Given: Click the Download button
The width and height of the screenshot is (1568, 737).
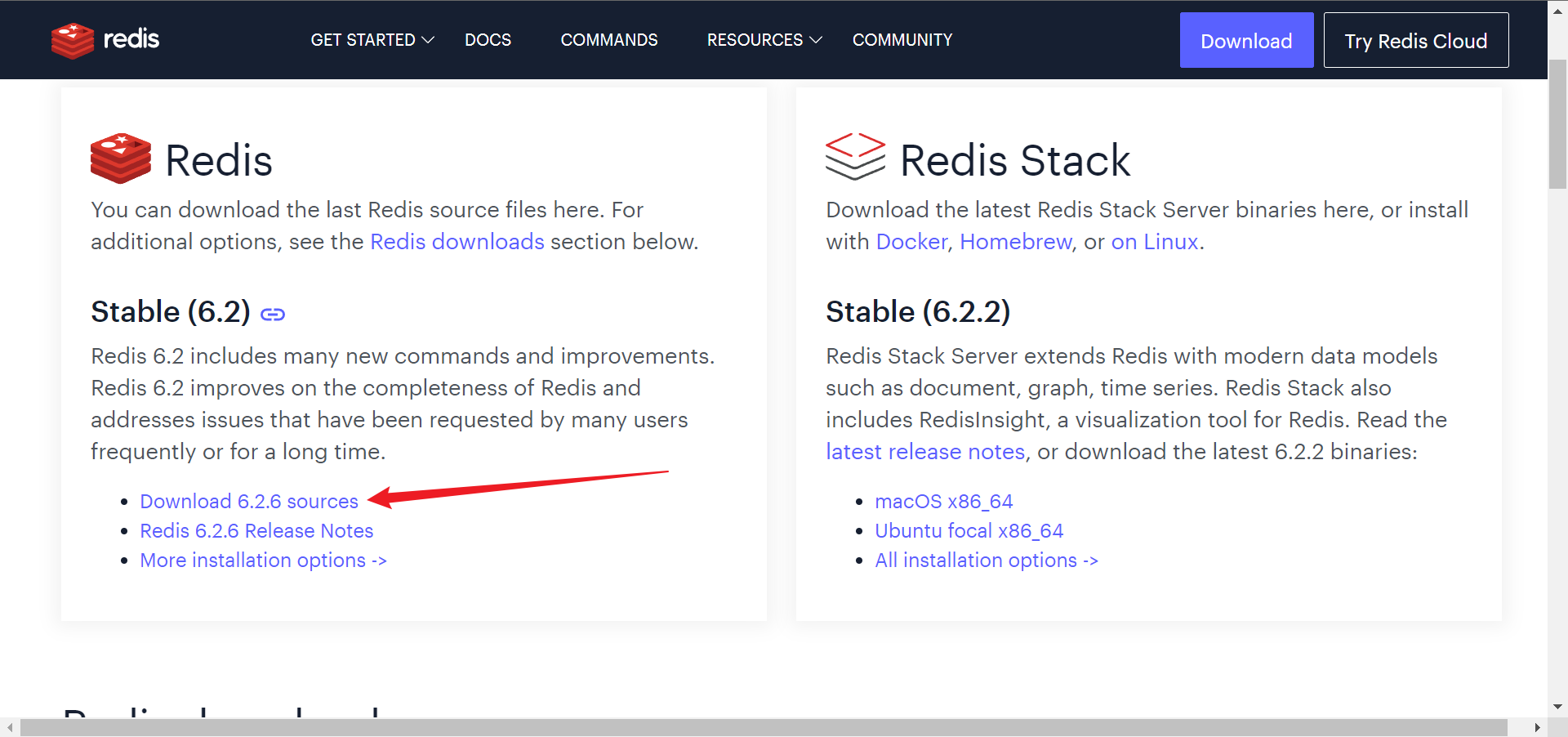Looking at the screenshot, I should [1246, 39].
